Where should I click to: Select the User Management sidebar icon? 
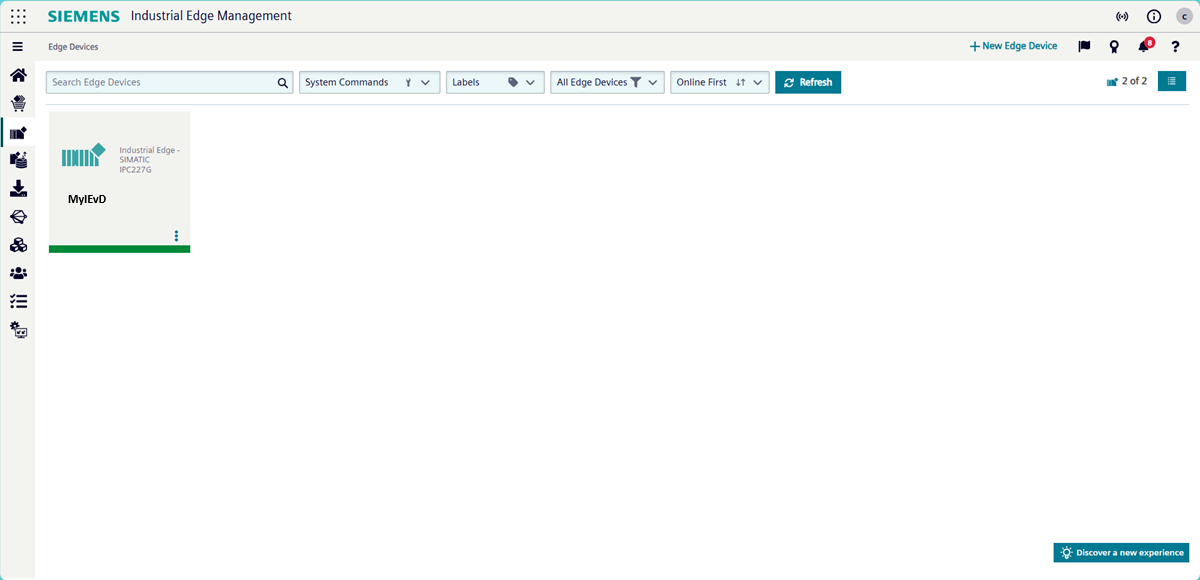coord(17,273)
